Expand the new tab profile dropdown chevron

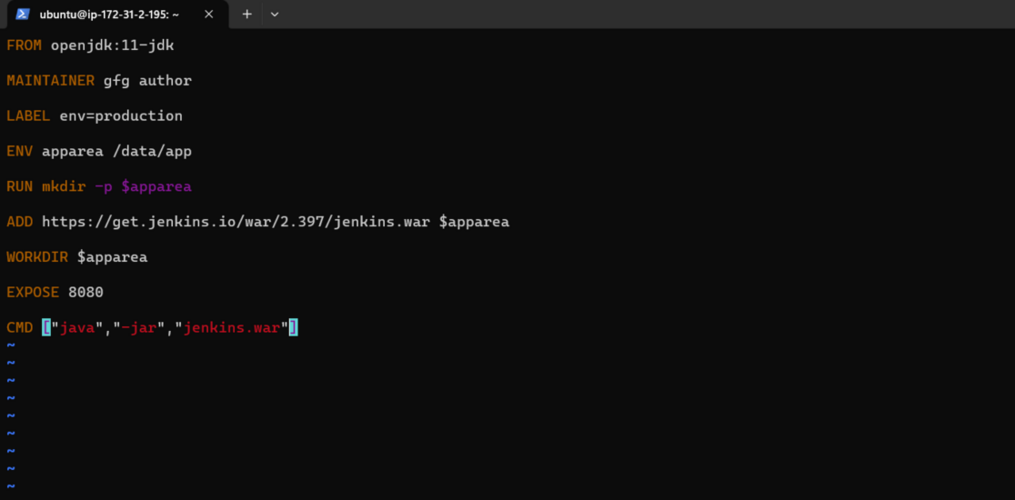click(x=274, y=14)
